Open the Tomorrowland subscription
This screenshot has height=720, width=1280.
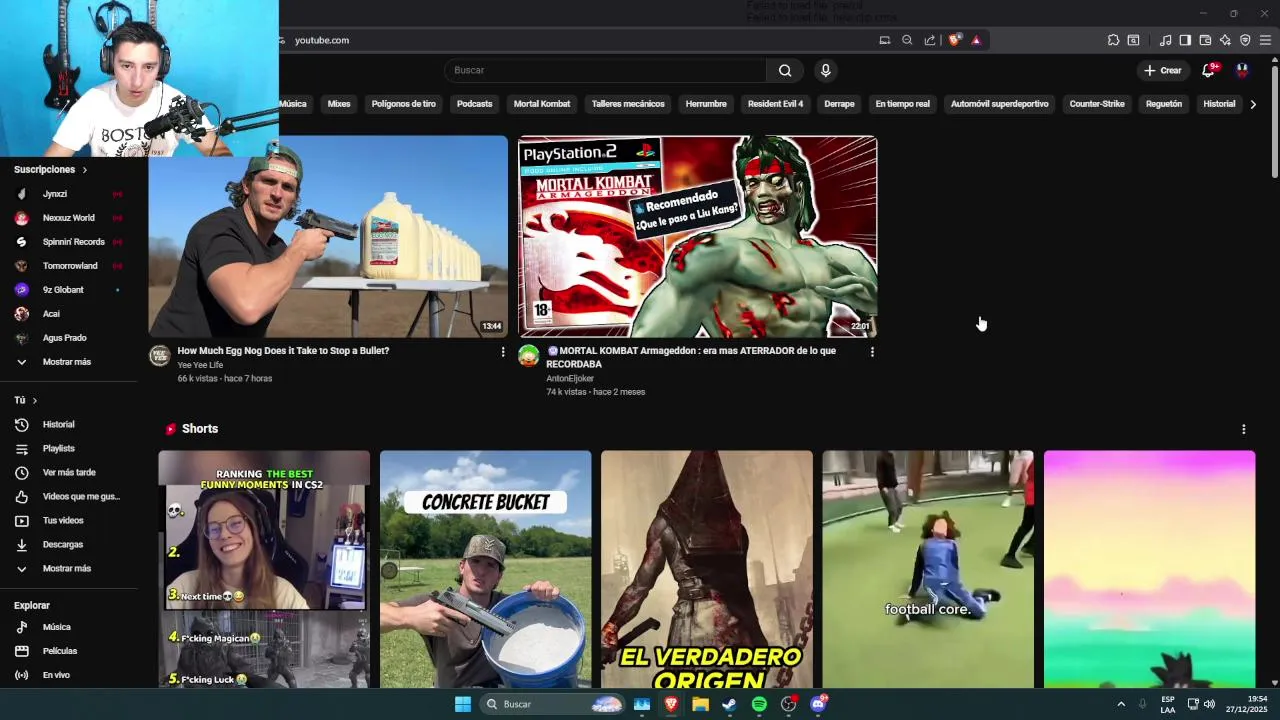pyautogui.click(x=68, y=266)
